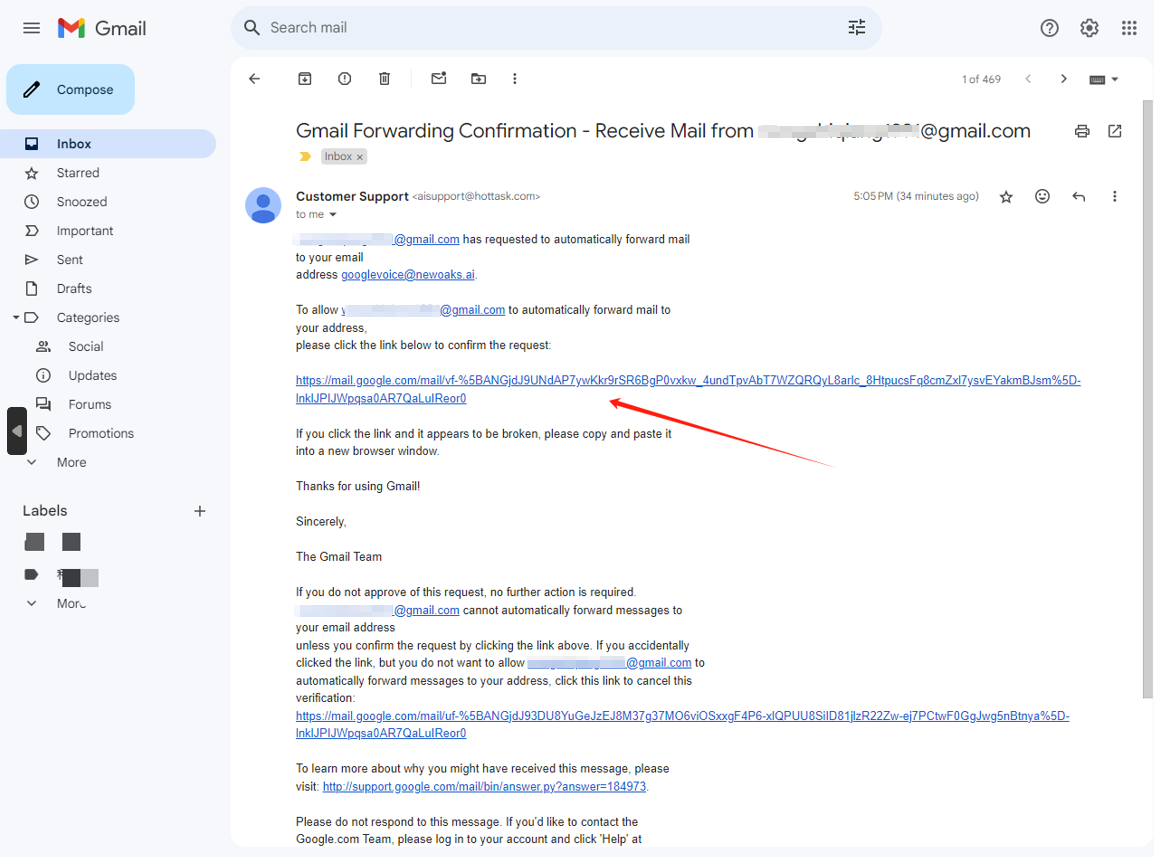This screenshot has width=1154, height=857.
Task: Expand the 'to me' recipient details
Action: (x=333, y=215)
